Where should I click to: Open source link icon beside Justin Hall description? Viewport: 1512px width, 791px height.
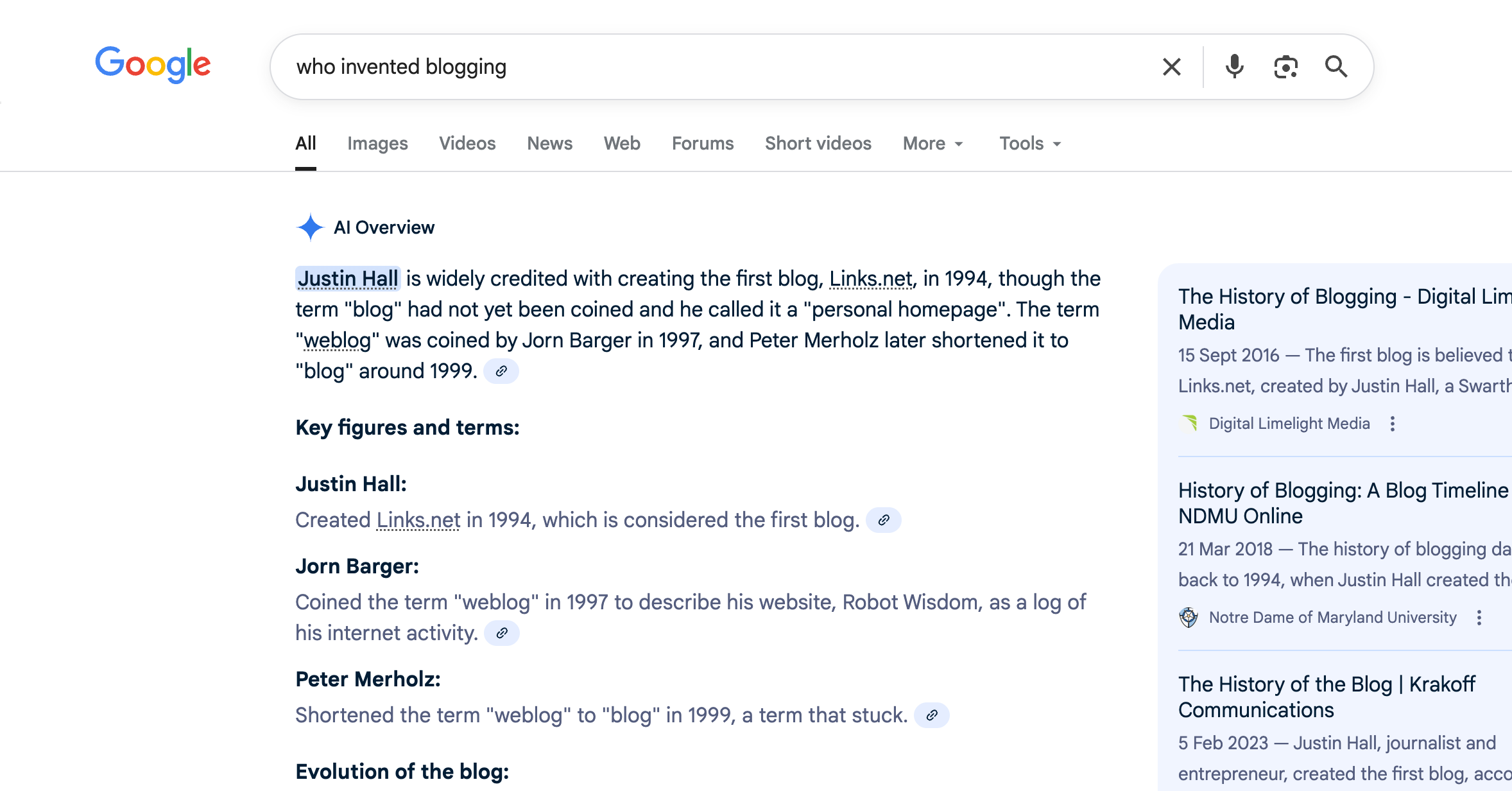click(884, 520)
